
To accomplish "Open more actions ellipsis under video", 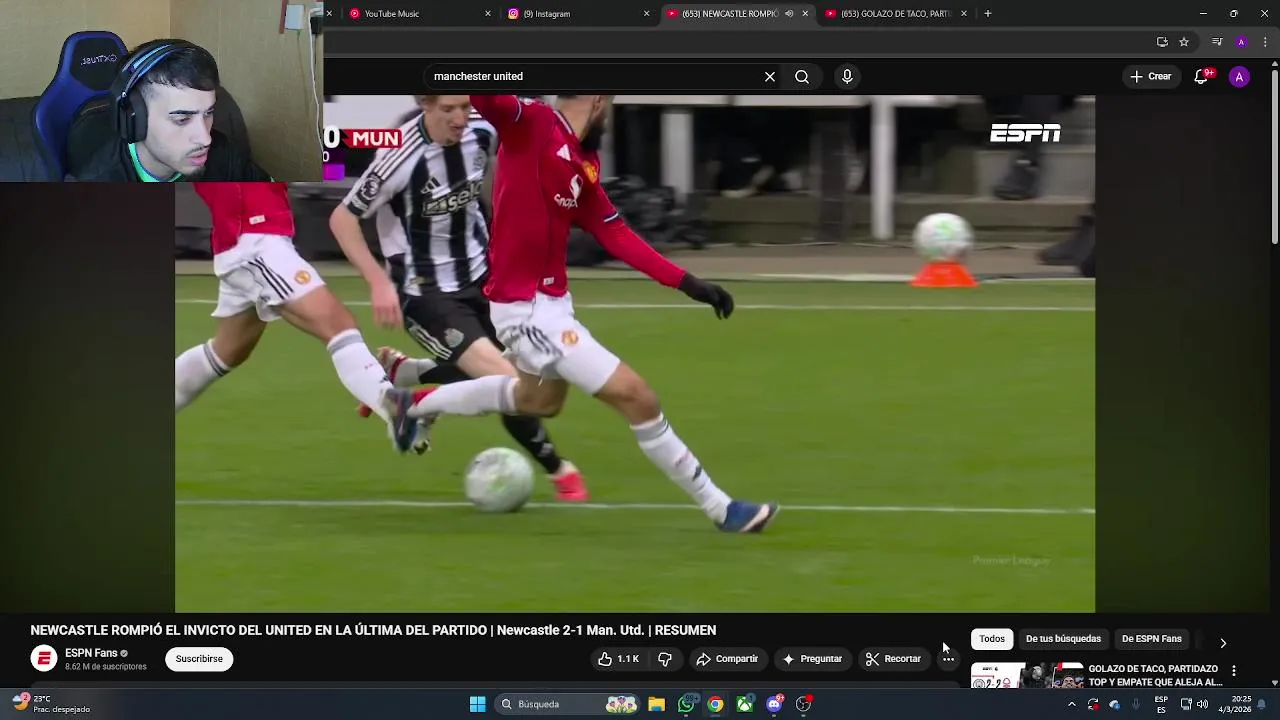I will click(x=948, y=659).
